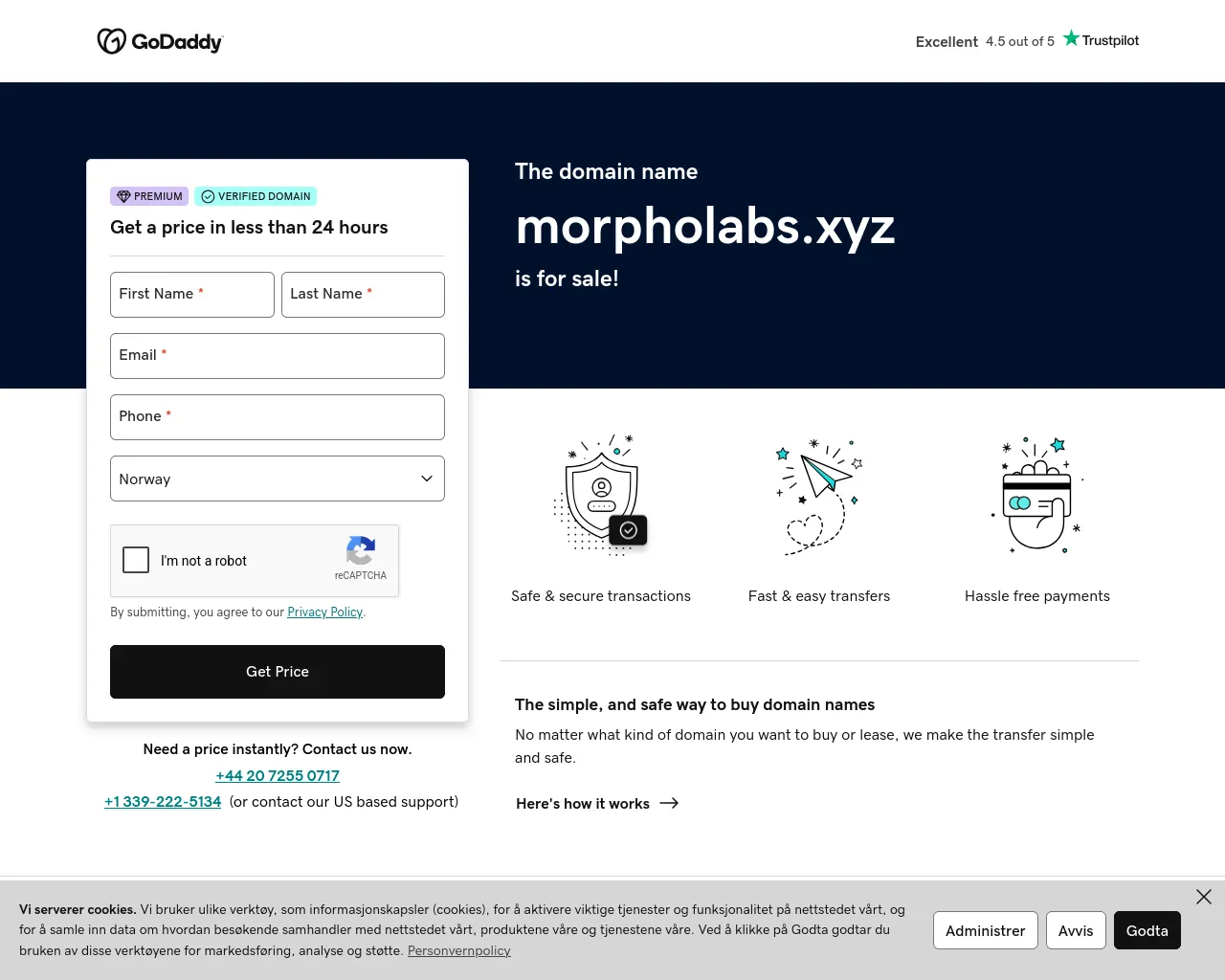Click the secure transactions shield illustration
Screen dimensions: 1225x980
point(601,494)
